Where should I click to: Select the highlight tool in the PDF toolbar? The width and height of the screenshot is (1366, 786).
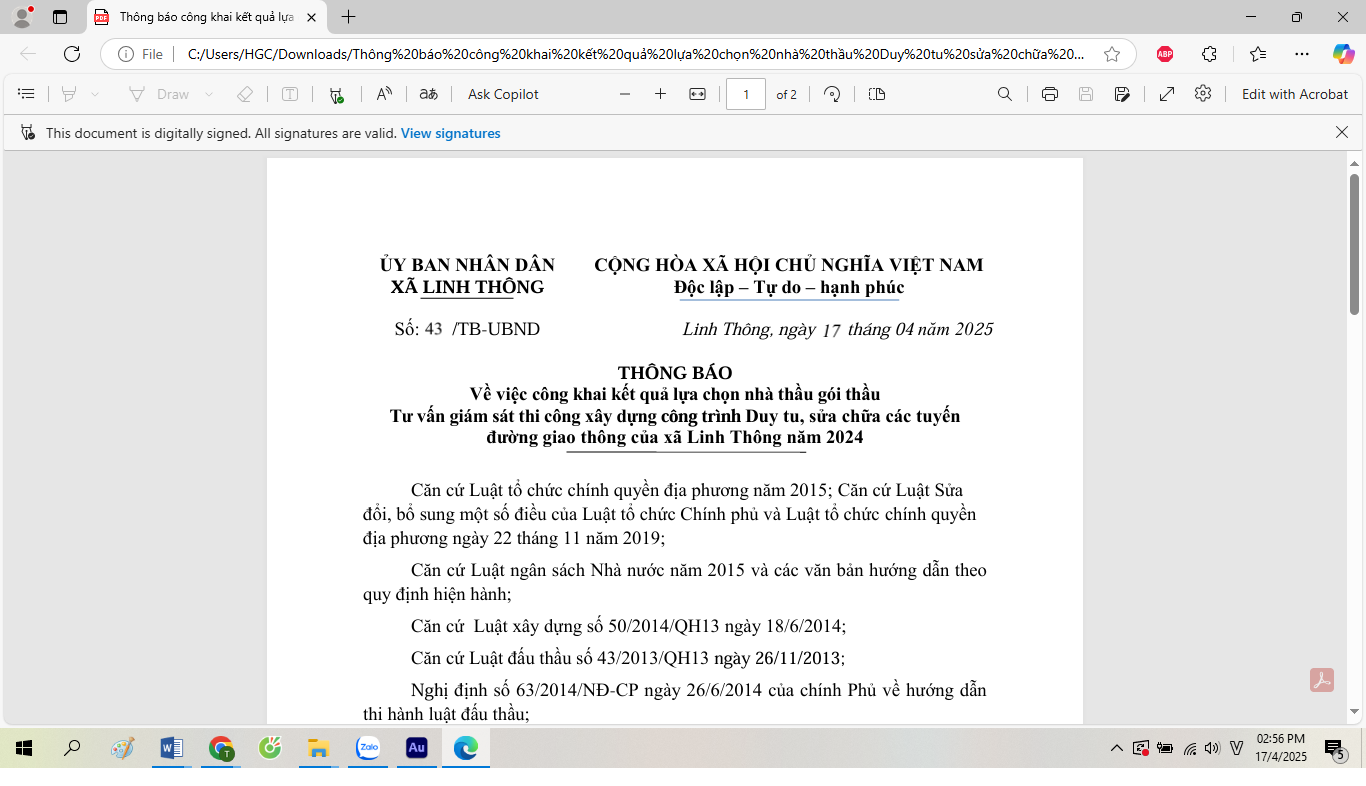69,94
